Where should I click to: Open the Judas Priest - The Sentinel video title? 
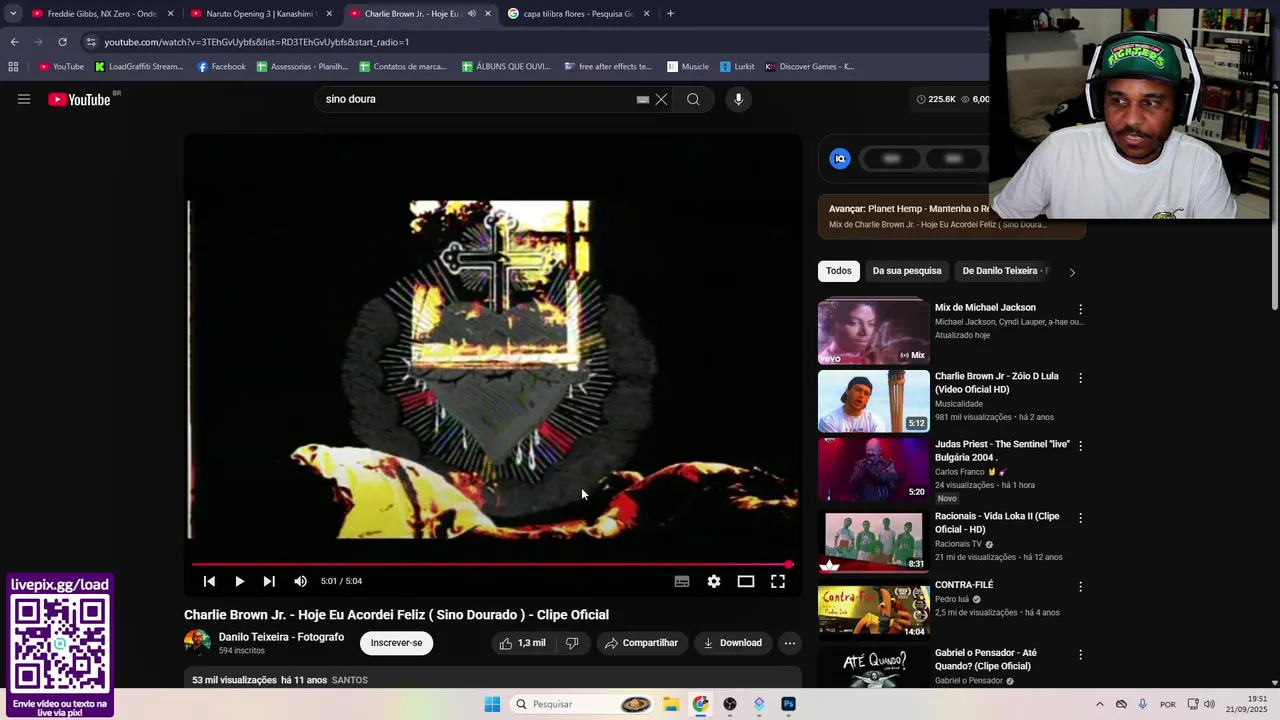[x=1002, y=451]
